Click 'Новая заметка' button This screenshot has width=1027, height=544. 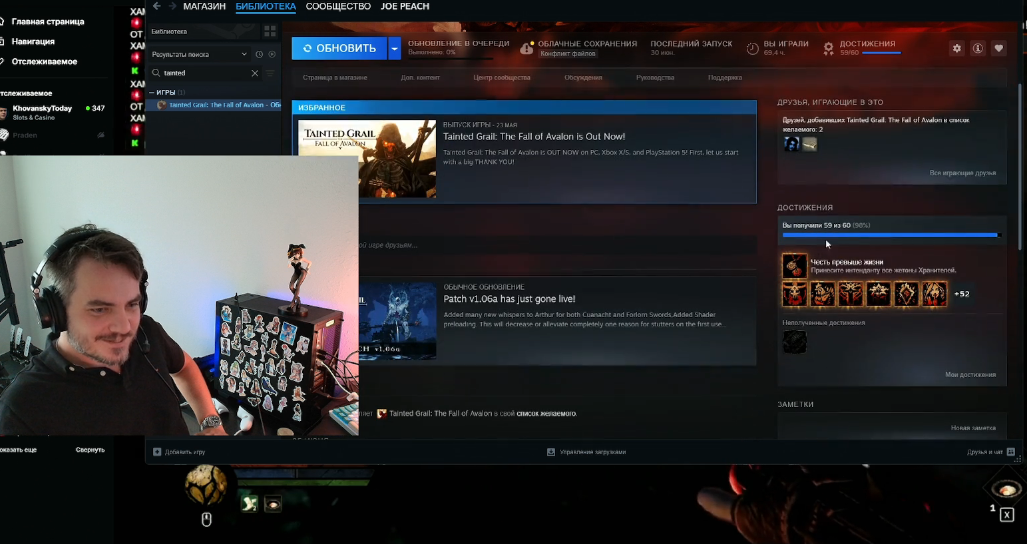973,427
